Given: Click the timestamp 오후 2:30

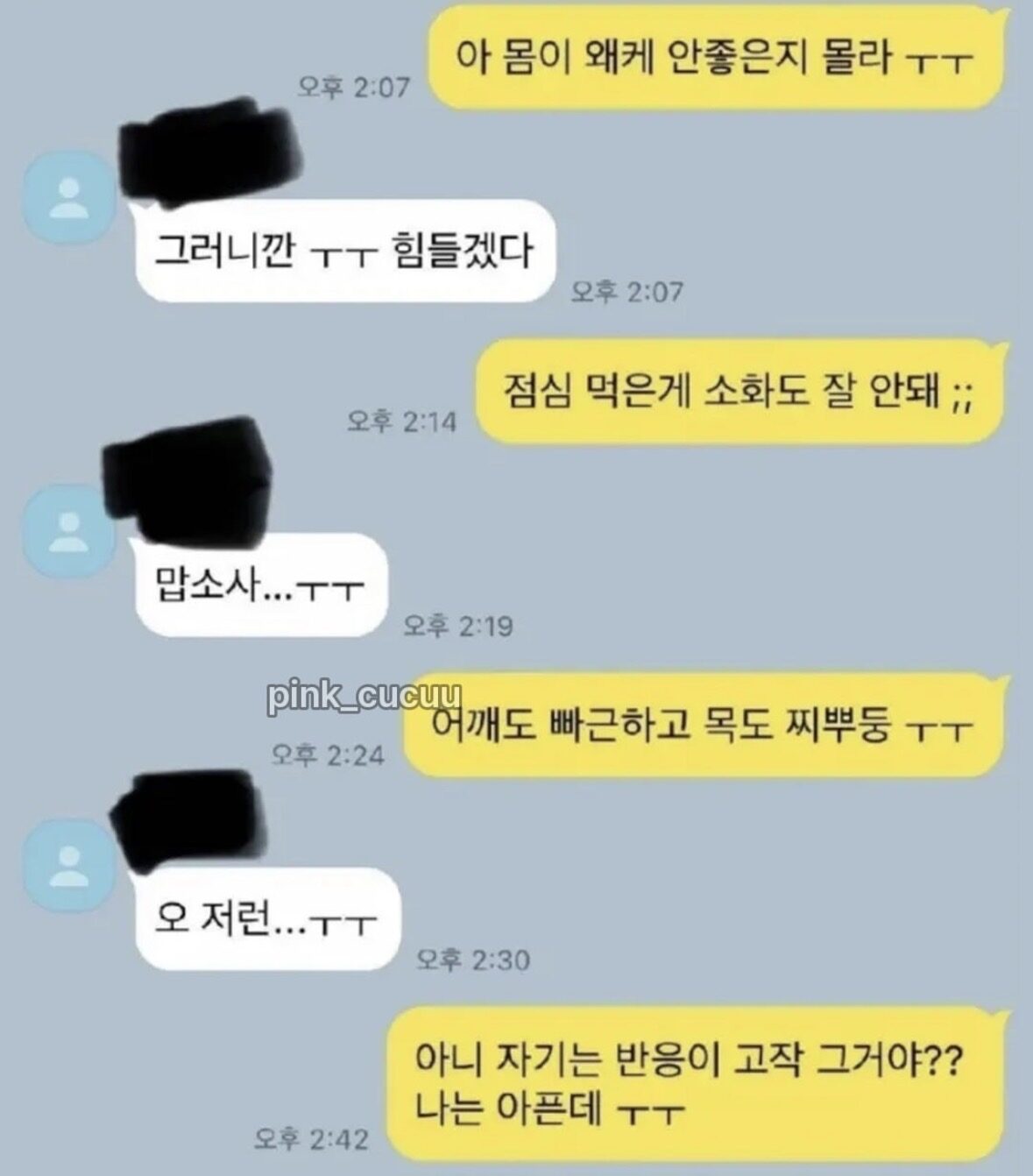Looking at the screenshot, I should pyautogui.click(x=473, y=960).
